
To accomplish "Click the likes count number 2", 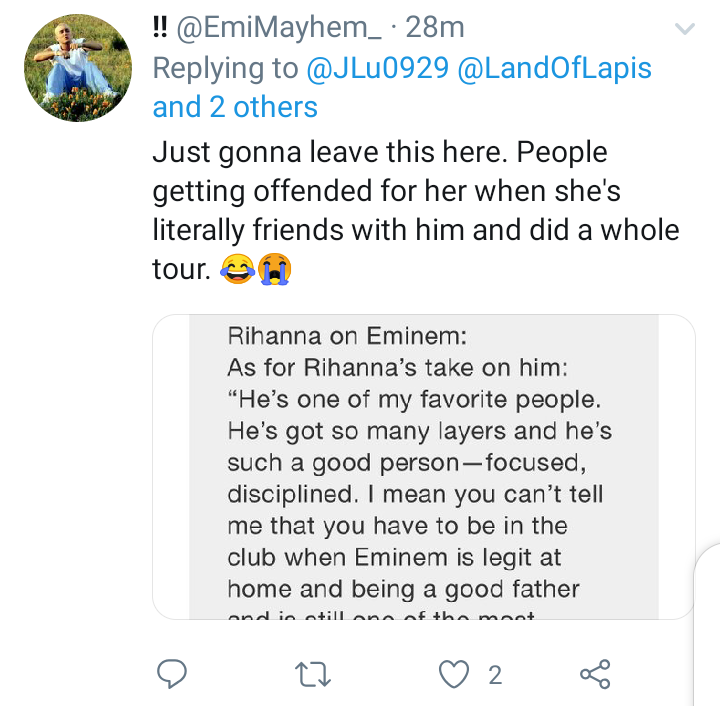I will point(495,675).
